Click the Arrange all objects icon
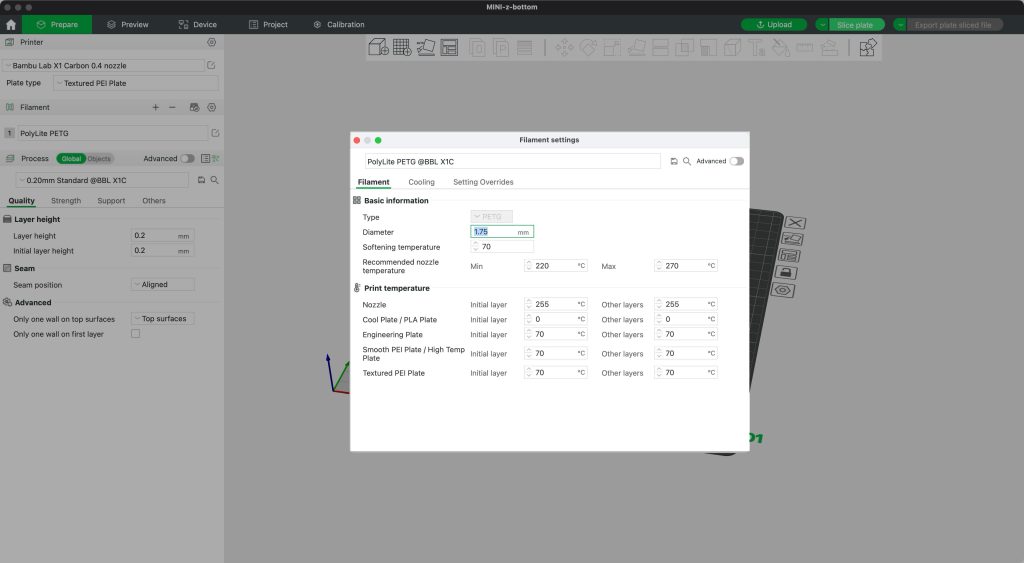This screenshot has height=563, width=1024. (x=449, y=47)
